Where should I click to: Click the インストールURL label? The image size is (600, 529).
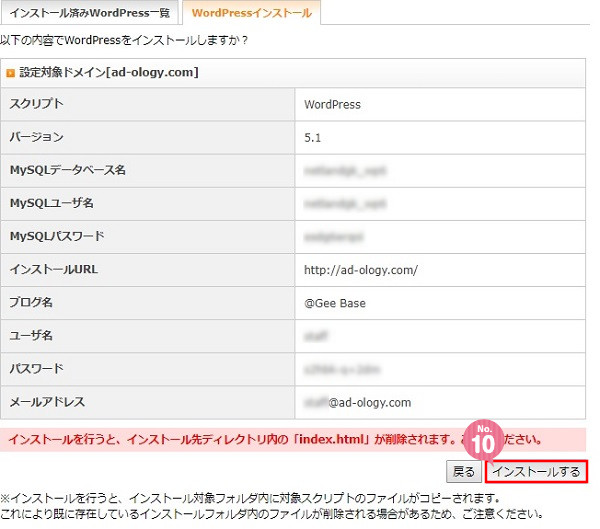coord(54,269)
